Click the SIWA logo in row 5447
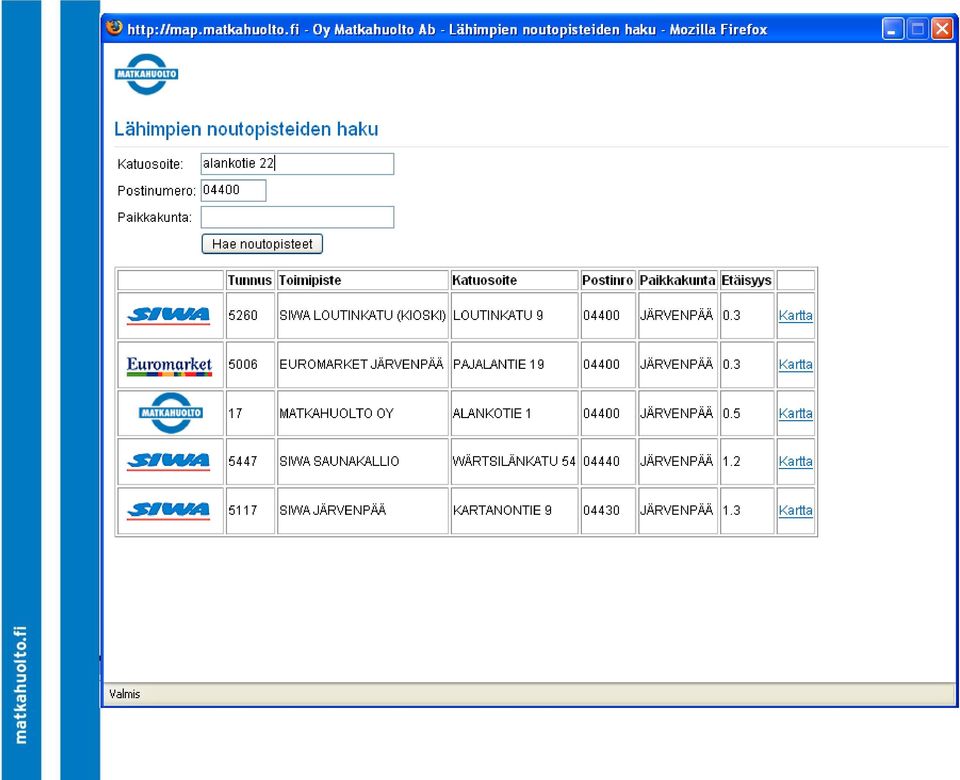The height and width of the screenshot is (780, 960). 168,461
